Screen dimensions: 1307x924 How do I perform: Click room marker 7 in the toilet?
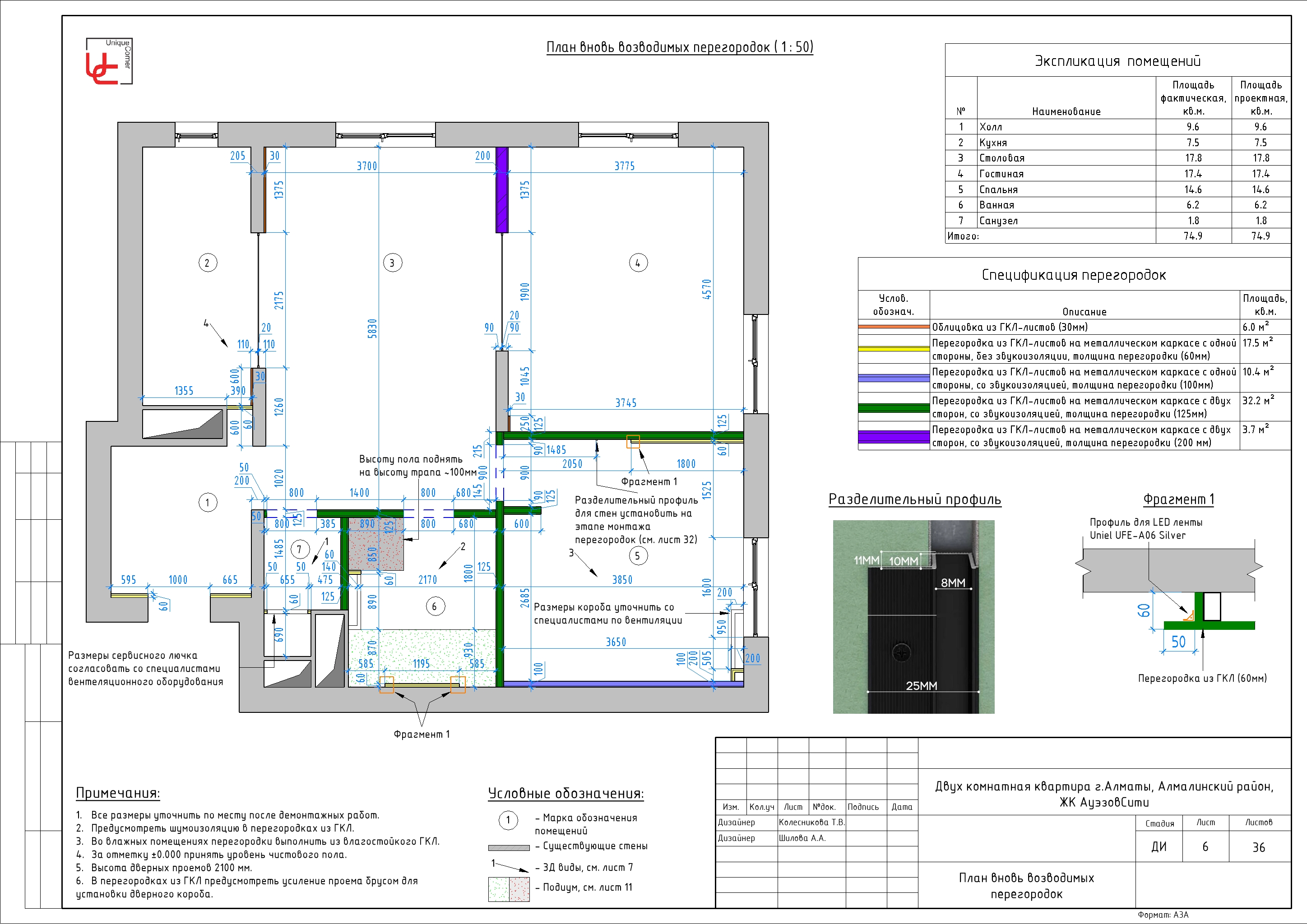click(x=300, y=549)
